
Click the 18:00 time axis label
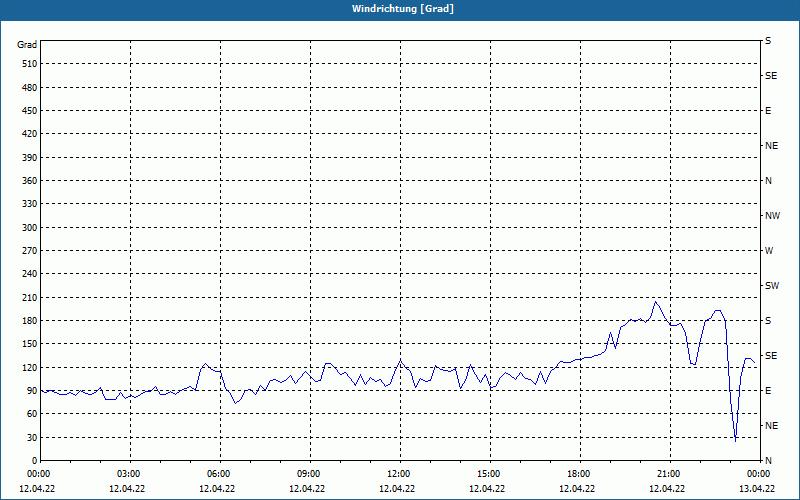coord(579,474)
